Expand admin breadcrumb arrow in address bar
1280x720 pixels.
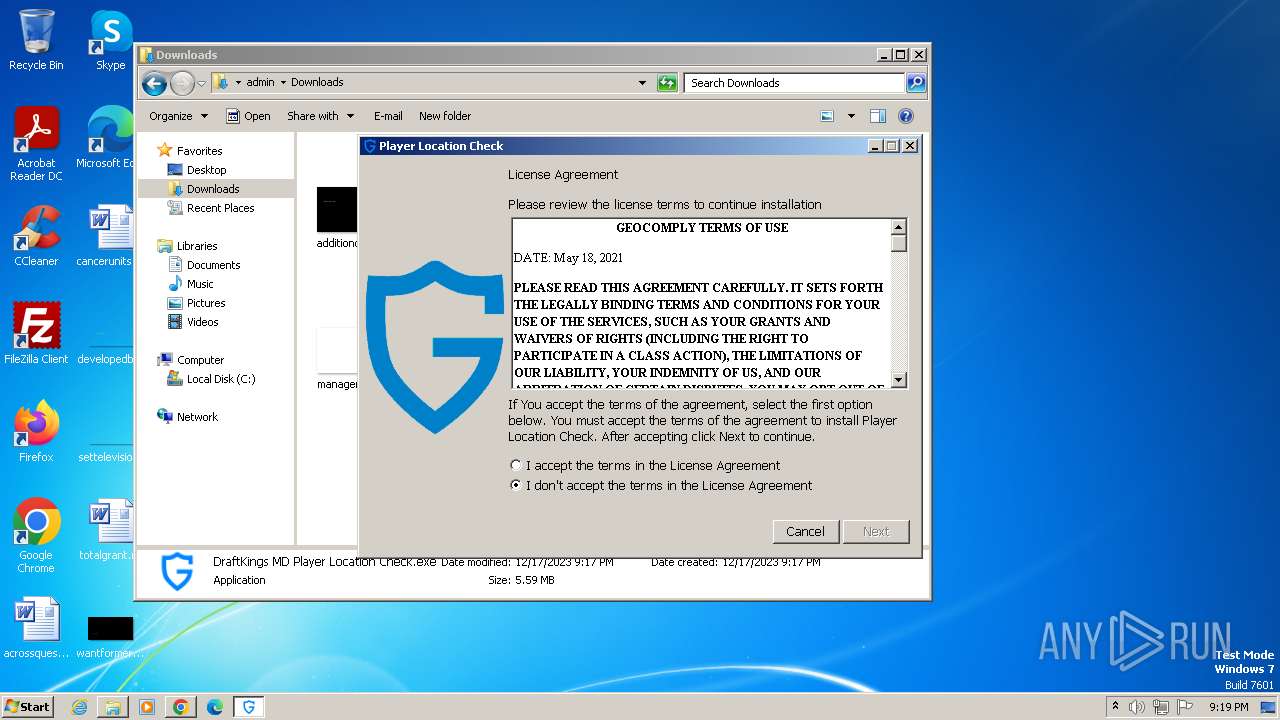[x=283, y=82]
